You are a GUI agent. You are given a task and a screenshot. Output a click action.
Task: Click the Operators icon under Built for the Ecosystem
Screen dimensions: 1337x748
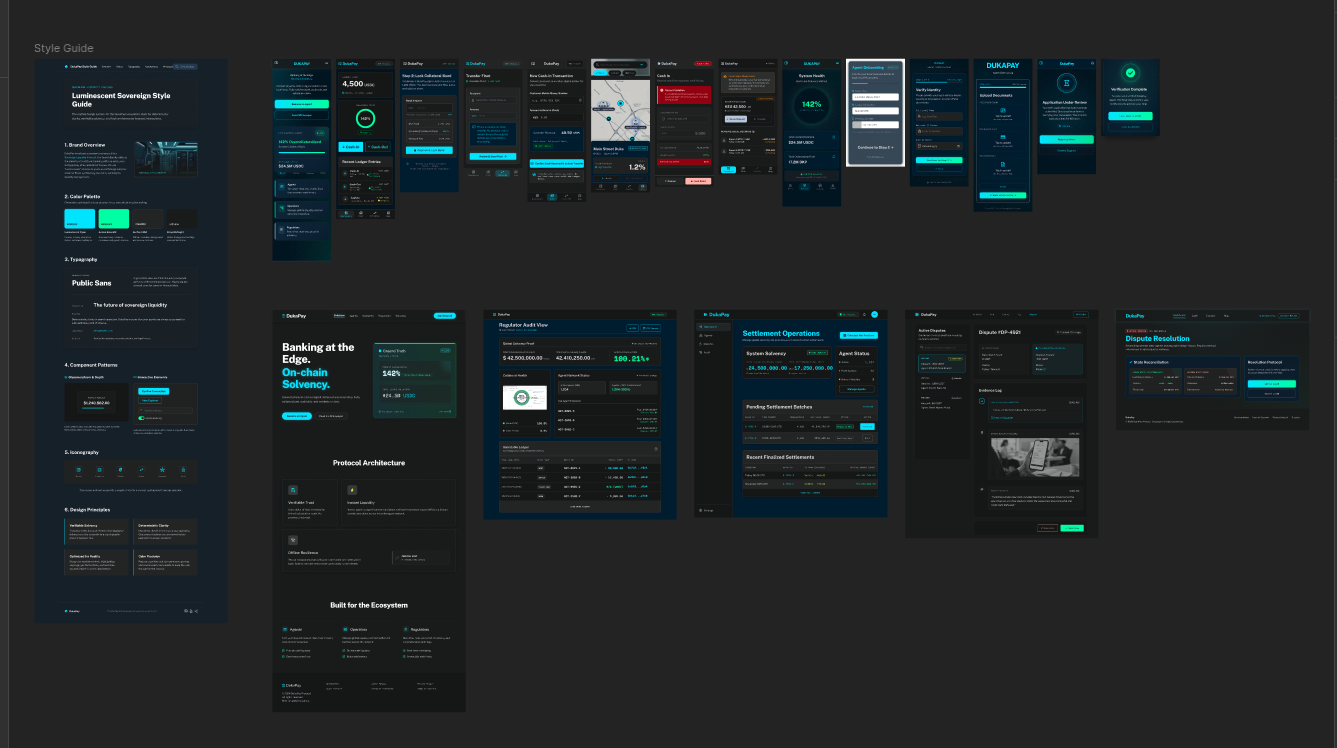[x=346, y=629]
